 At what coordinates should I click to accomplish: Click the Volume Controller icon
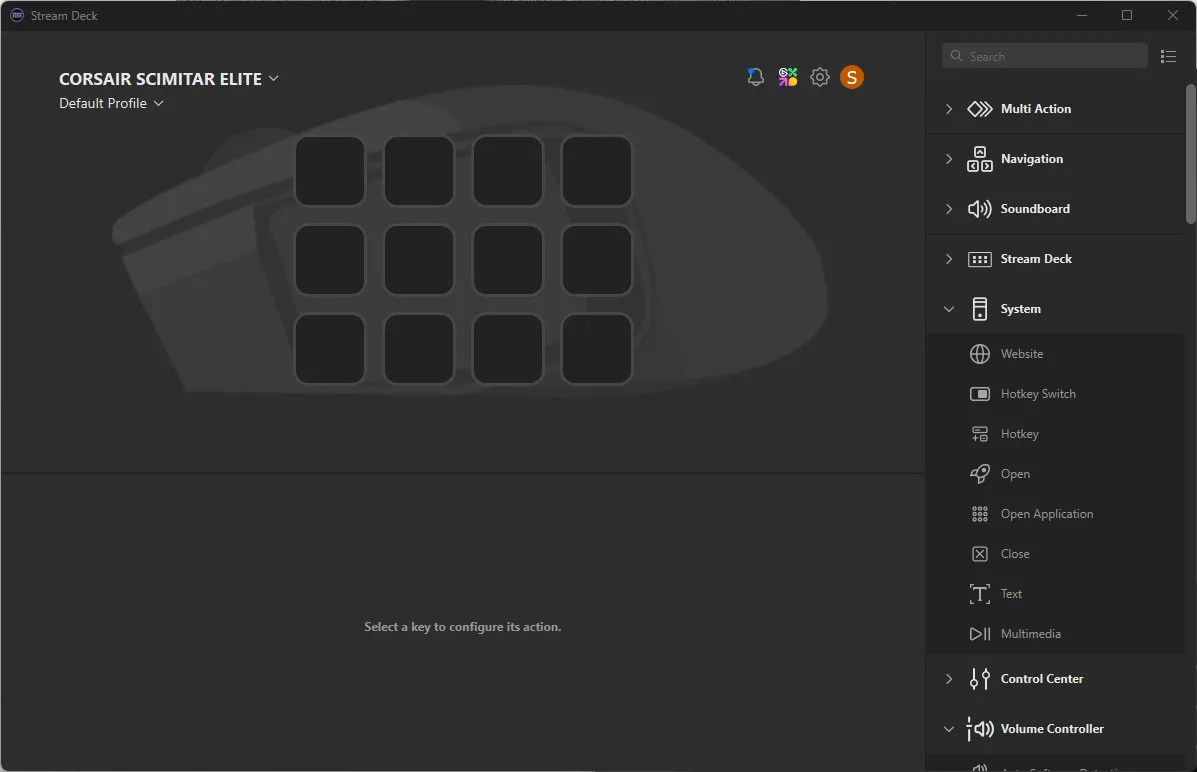click(979, 729)
